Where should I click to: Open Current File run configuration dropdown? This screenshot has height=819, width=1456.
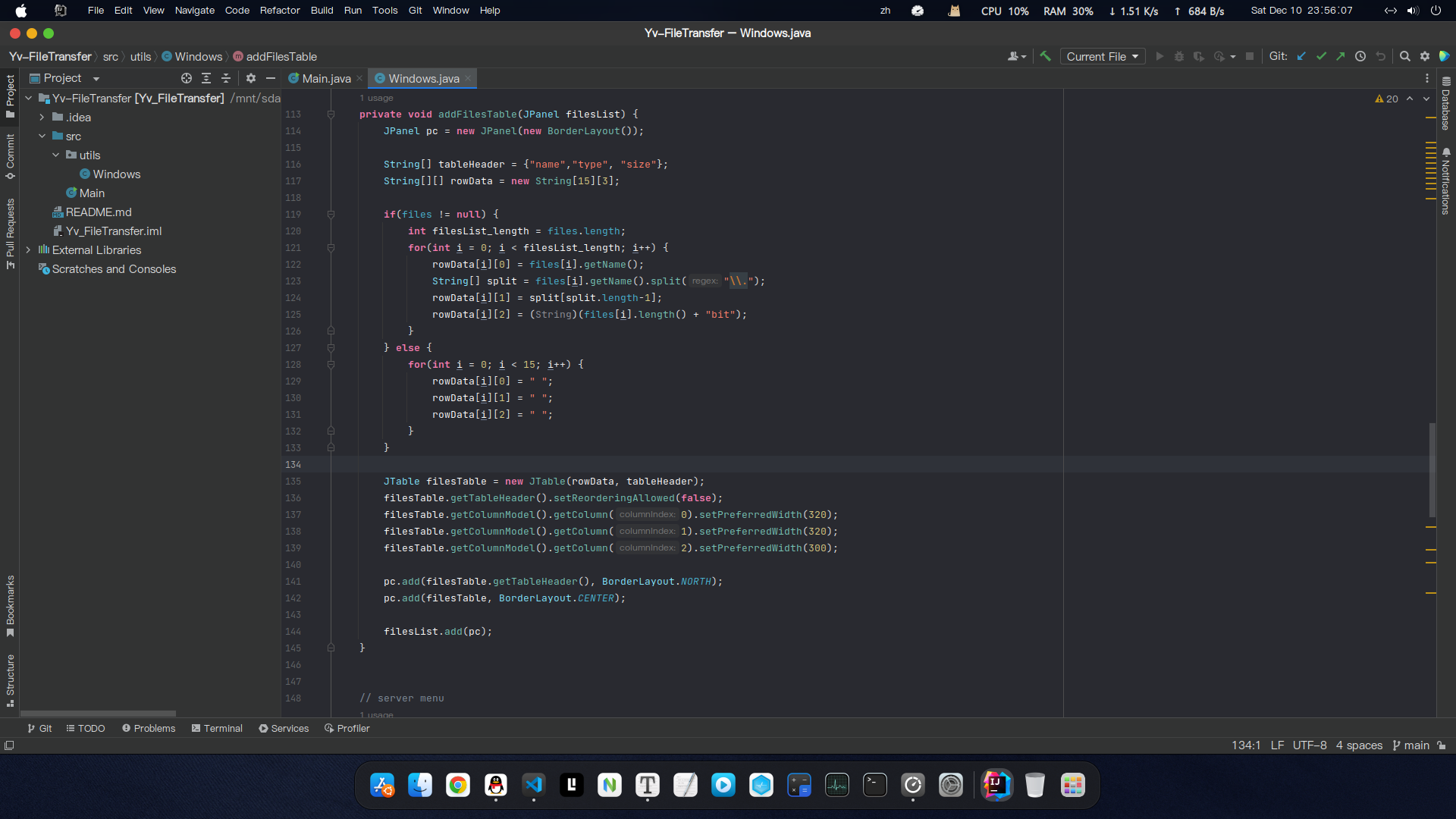tap(1102, 56)
